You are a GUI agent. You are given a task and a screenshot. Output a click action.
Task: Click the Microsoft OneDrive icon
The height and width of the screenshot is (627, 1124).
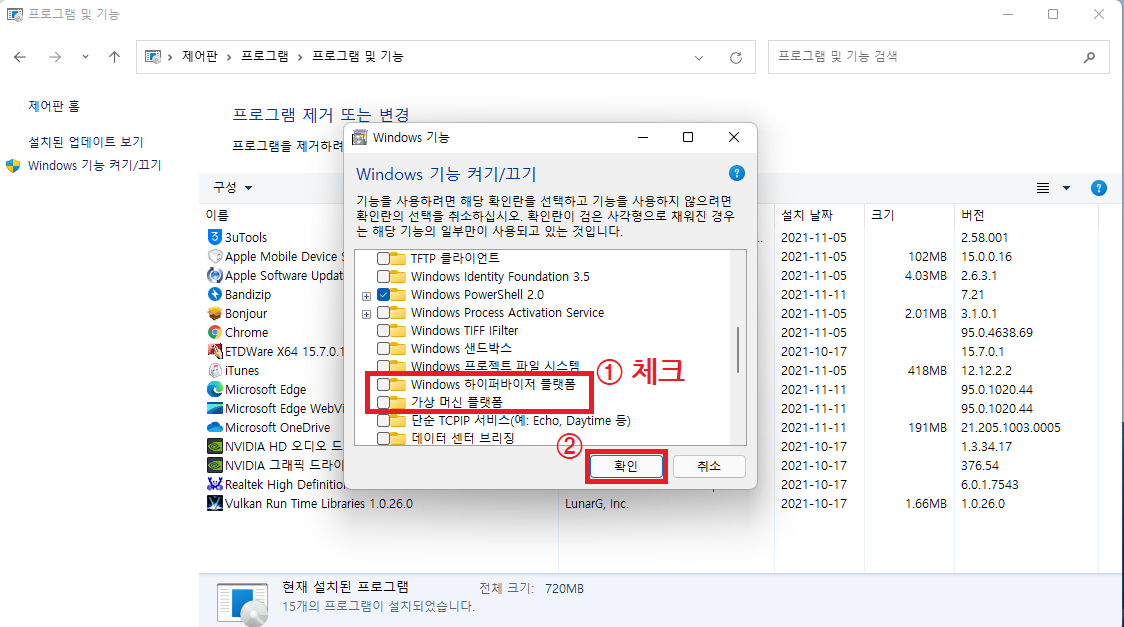(214, 427)
